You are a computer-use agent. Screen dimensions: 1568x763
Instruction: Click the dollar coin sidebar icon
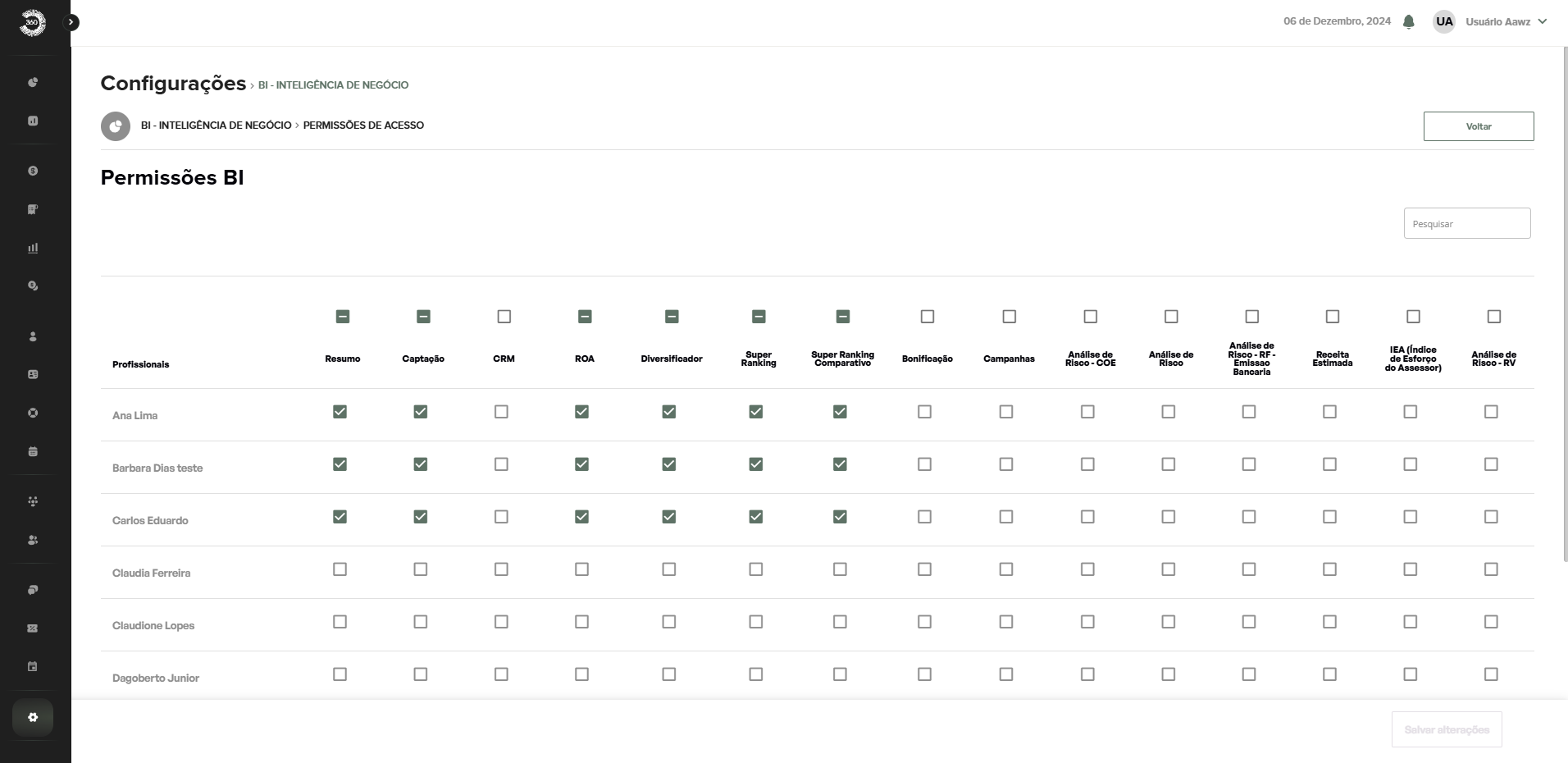click(x=33, y=171)
